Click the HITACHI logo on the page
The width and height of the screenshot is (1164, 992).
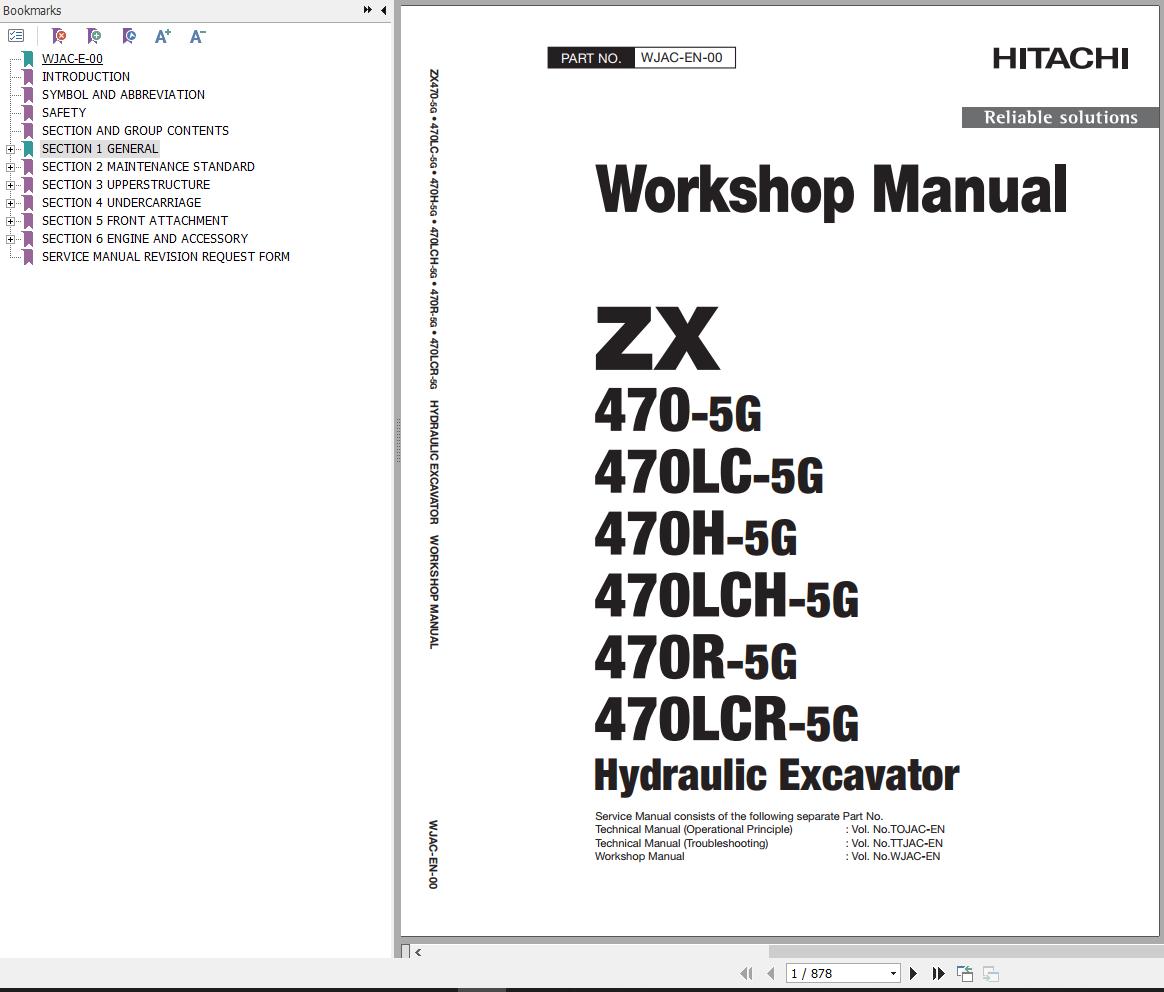point(1061,59)
